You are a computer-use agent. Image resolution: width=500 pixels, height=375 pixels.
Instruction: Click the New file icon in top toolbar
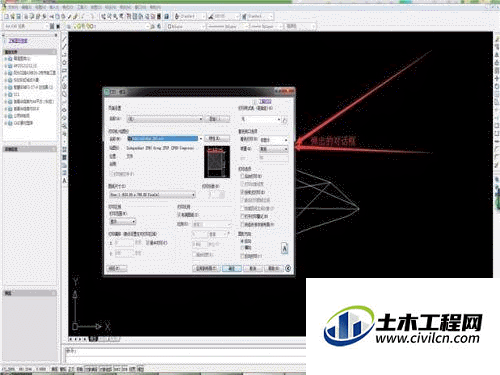tap(6, 16)
